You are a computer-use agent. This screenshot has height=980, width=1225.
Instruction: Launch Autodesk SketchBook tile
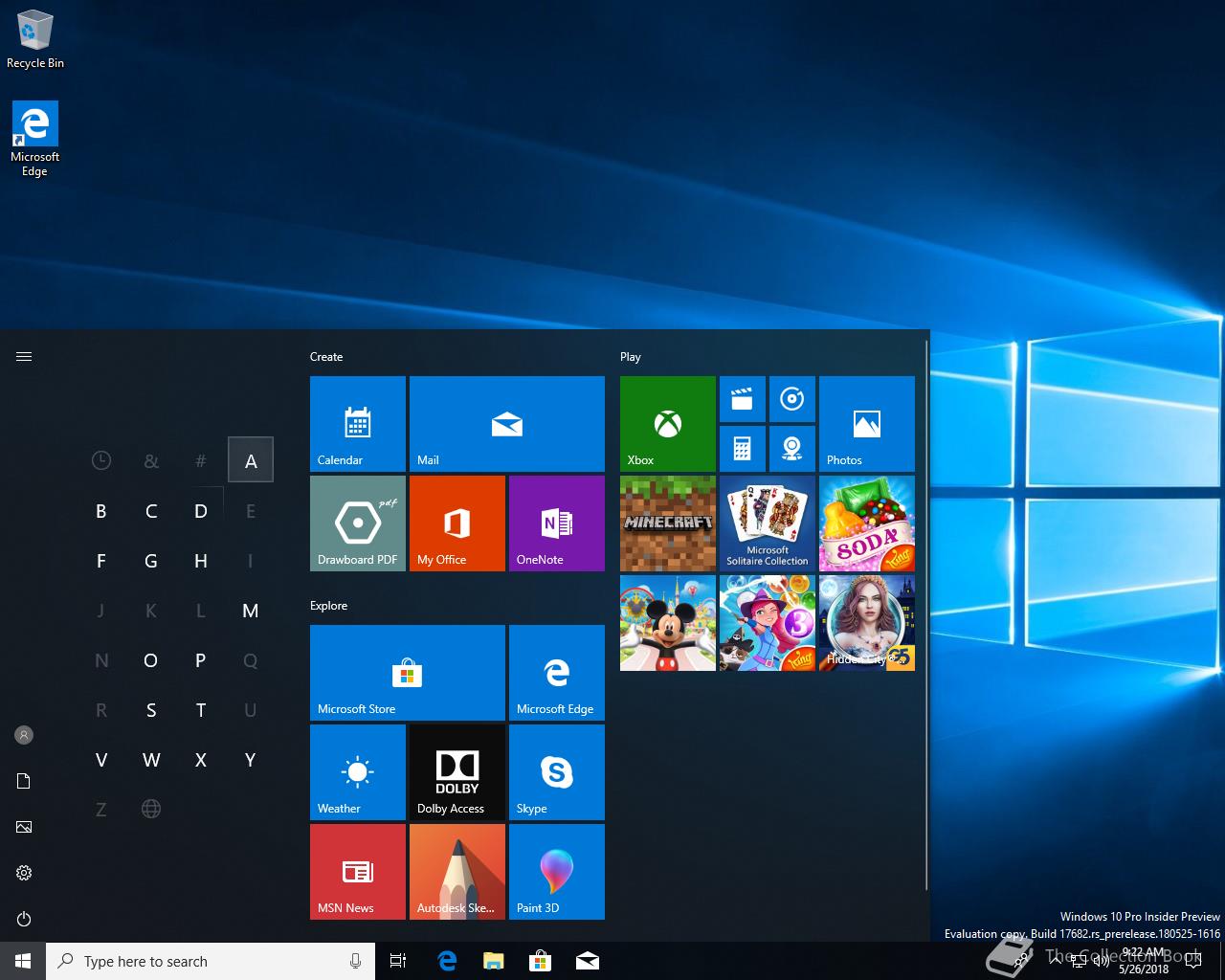click(457, 872)
